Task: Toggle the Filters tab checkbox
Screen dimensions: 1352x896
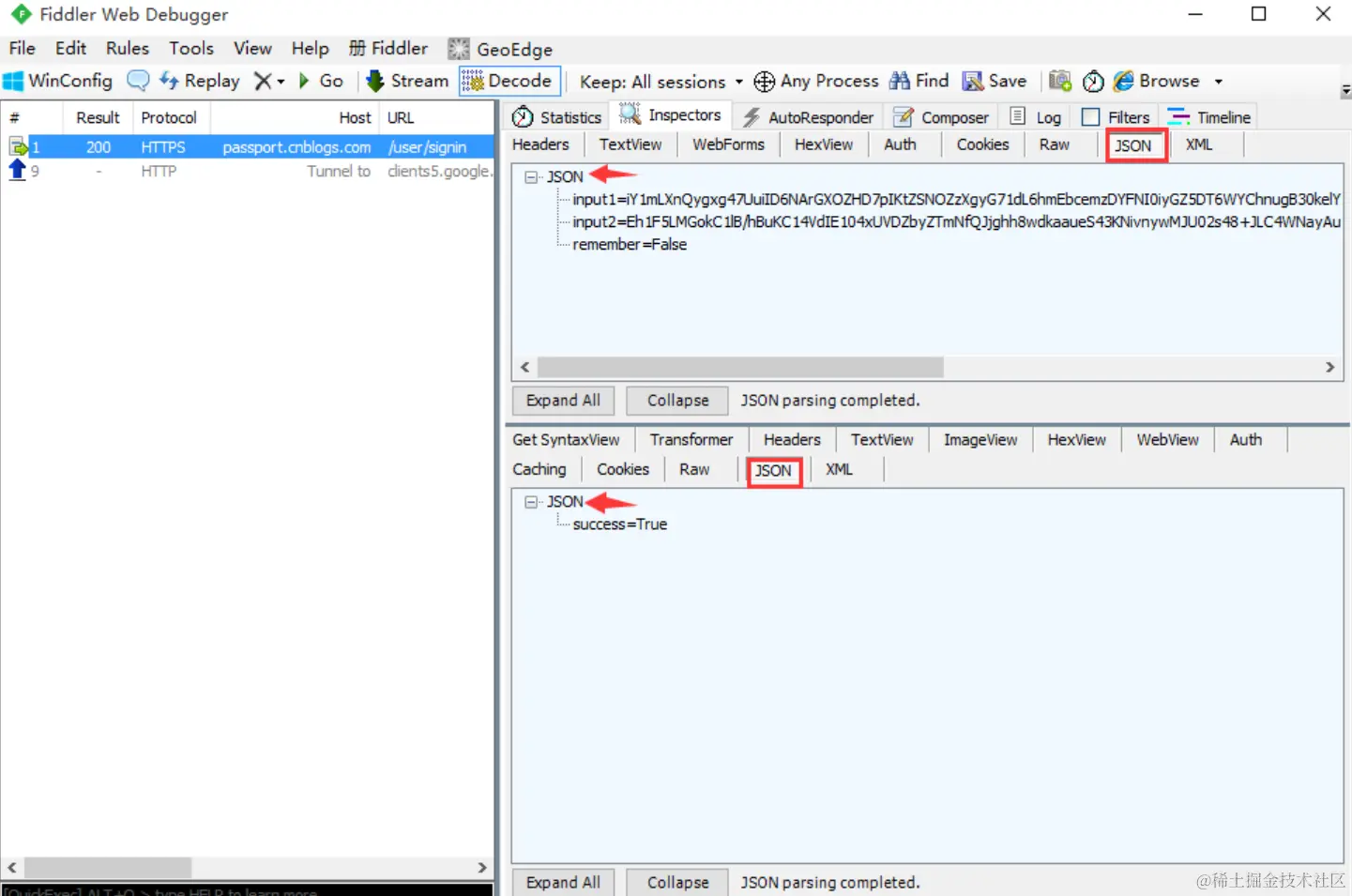Action: coord(1090,117)
